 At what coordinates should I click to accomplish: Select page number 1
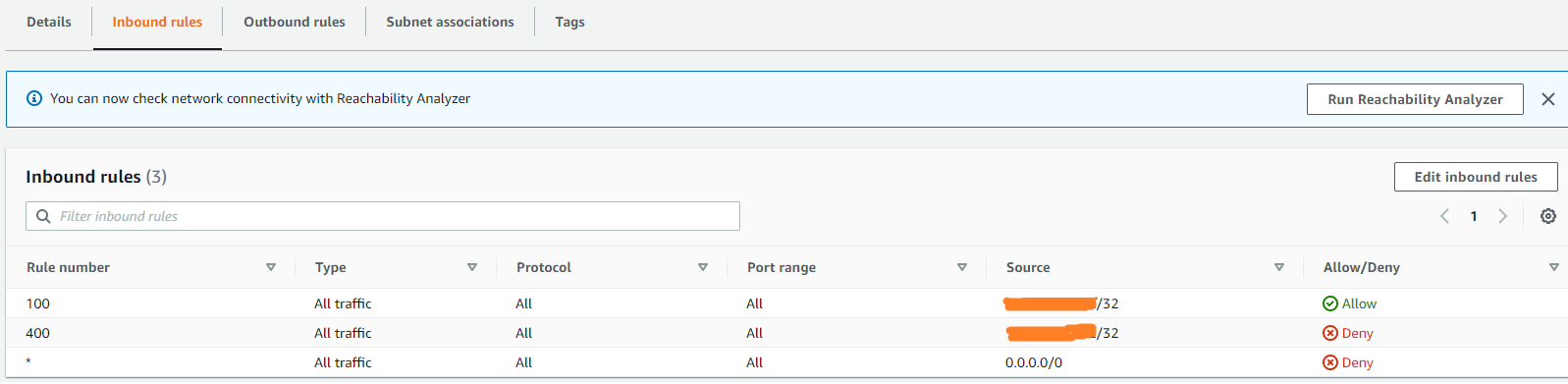point(1474,216)
